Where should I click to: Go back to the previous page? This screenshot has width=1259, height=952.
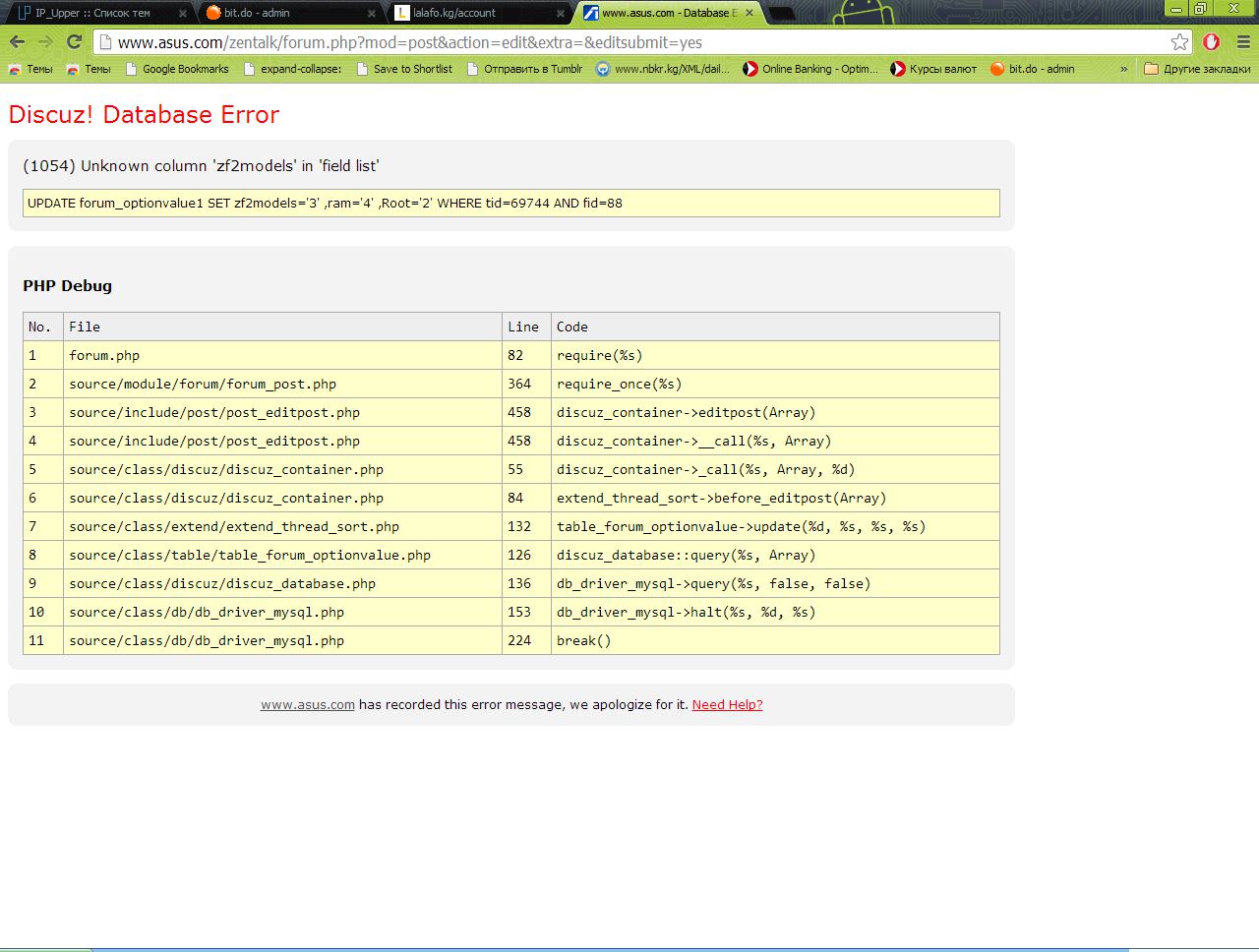click(x=17, y=42)
